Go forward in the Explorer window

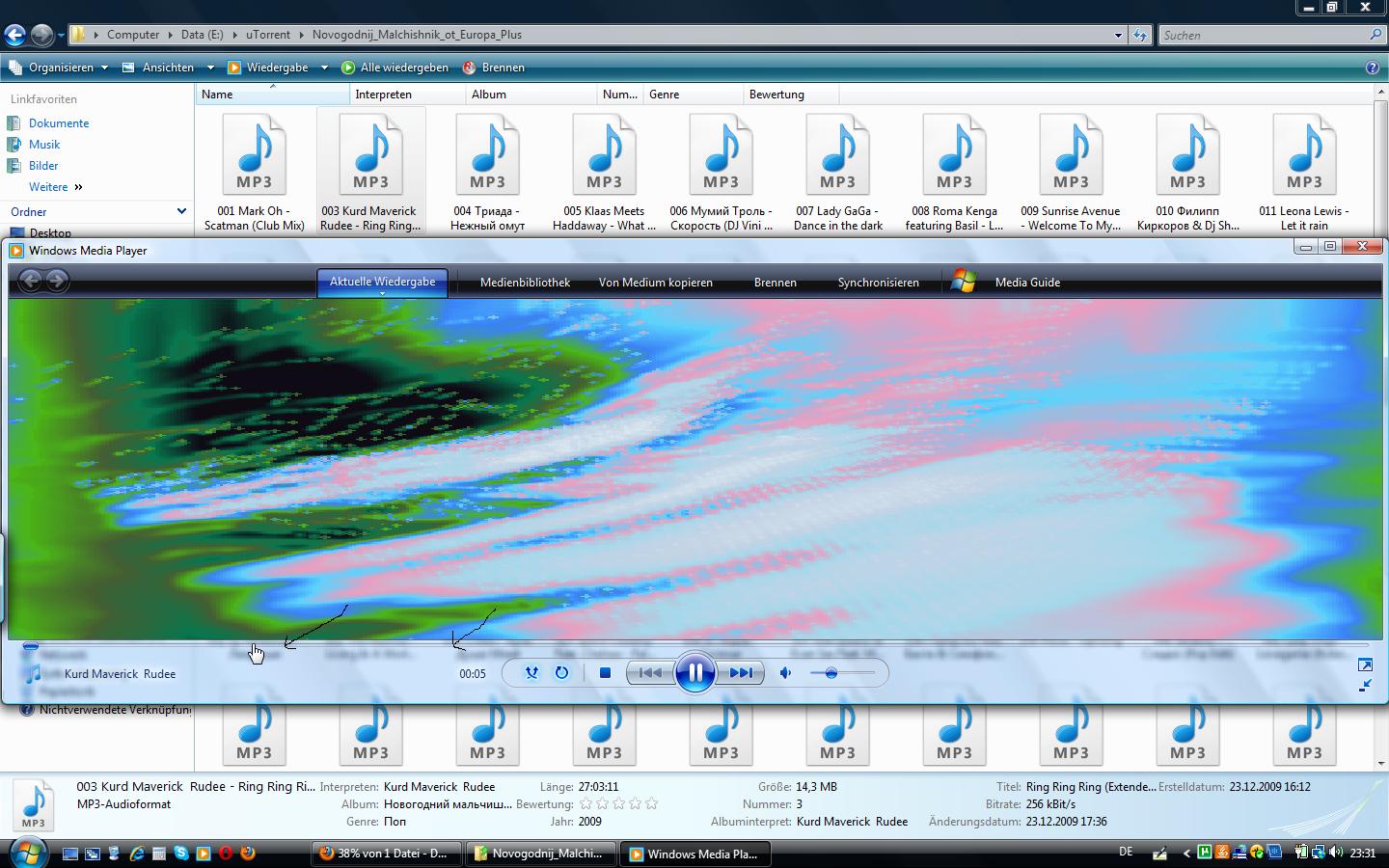[41, 36]
